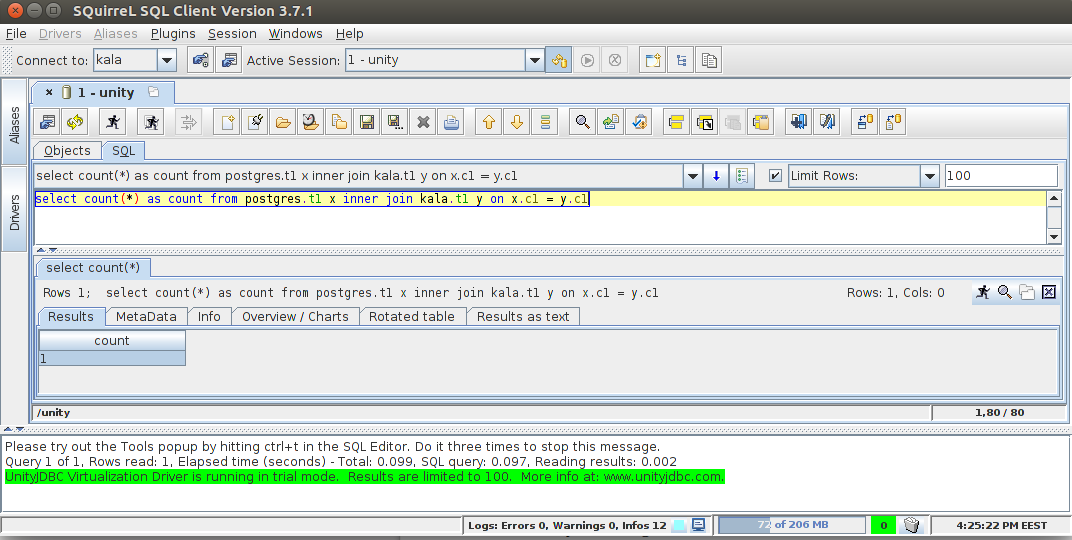Click the Print icon in the toolbar
The height and width of the screenshot is (540, 1072).
coord(452,122)
